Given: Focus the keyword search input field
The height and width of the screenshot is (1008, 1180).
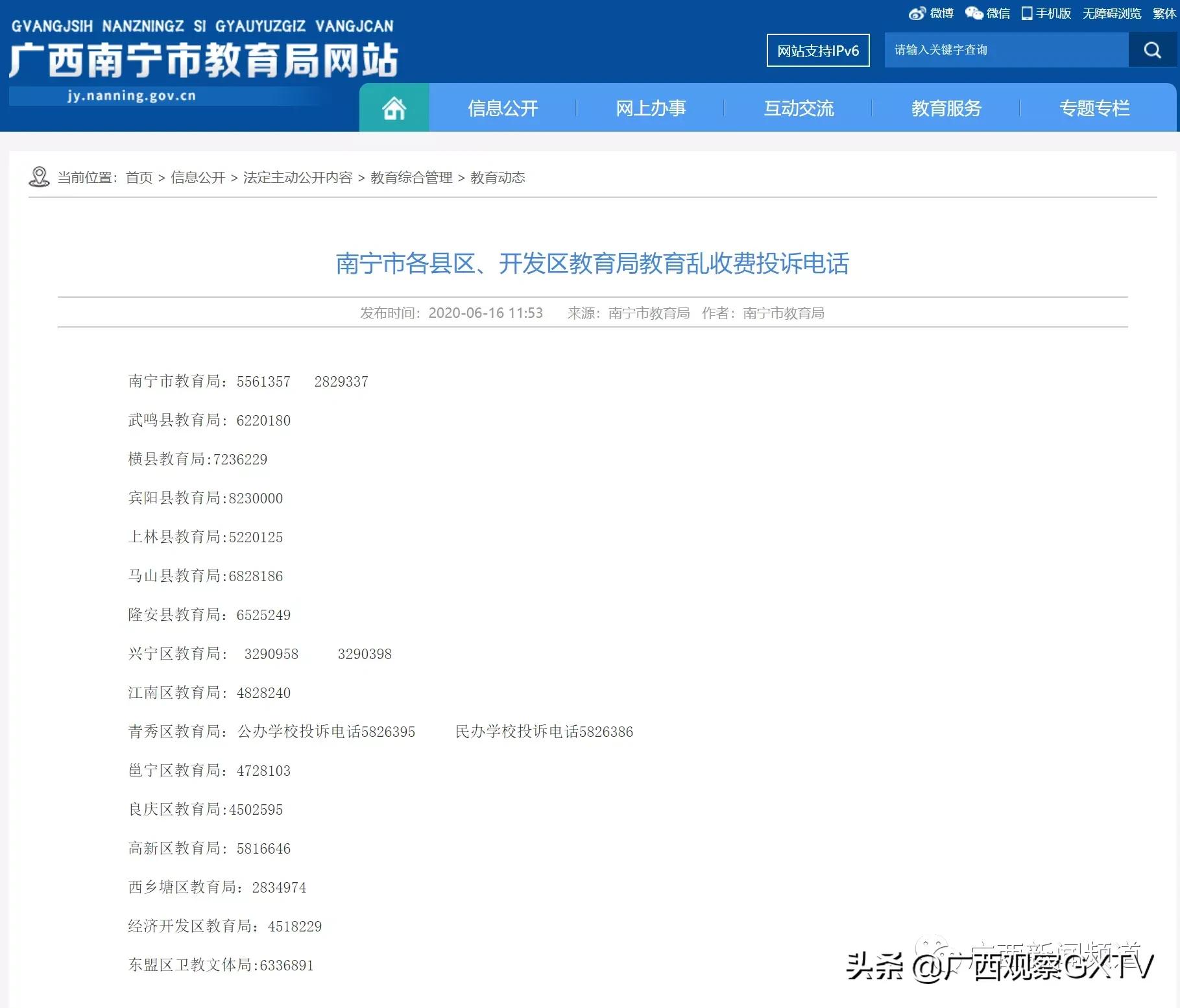Looking at the screenshot, I should [1005, 51].
